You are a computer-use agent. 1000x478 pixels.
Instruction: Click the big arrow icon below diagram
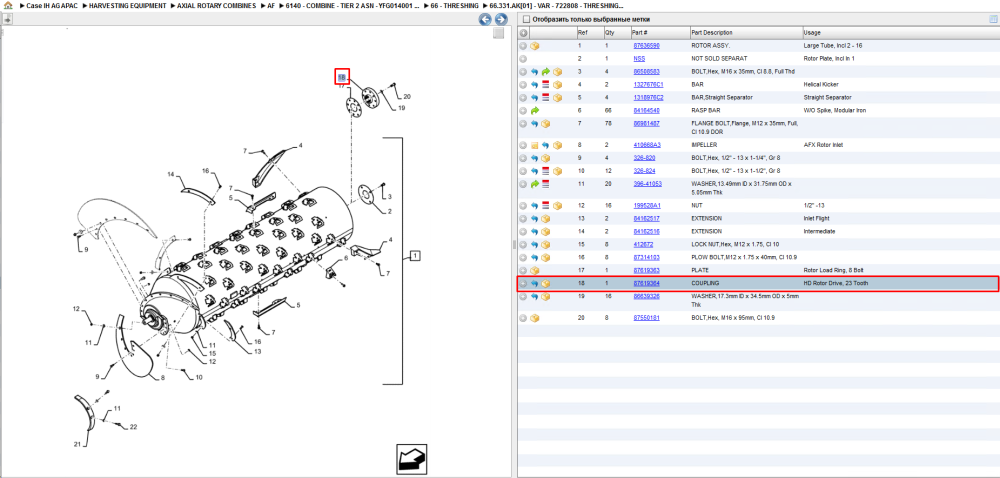pyautogui.click(x=411, y=459)
